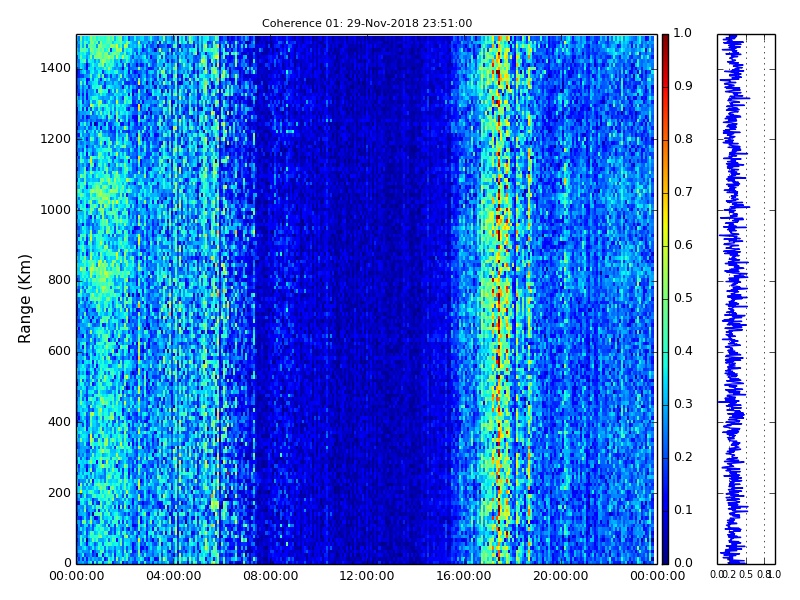The width and height of the screenshot is (800, 600).
Task: Click the dark blue low-coherence region near 12:00
Action: pos(367,299)
